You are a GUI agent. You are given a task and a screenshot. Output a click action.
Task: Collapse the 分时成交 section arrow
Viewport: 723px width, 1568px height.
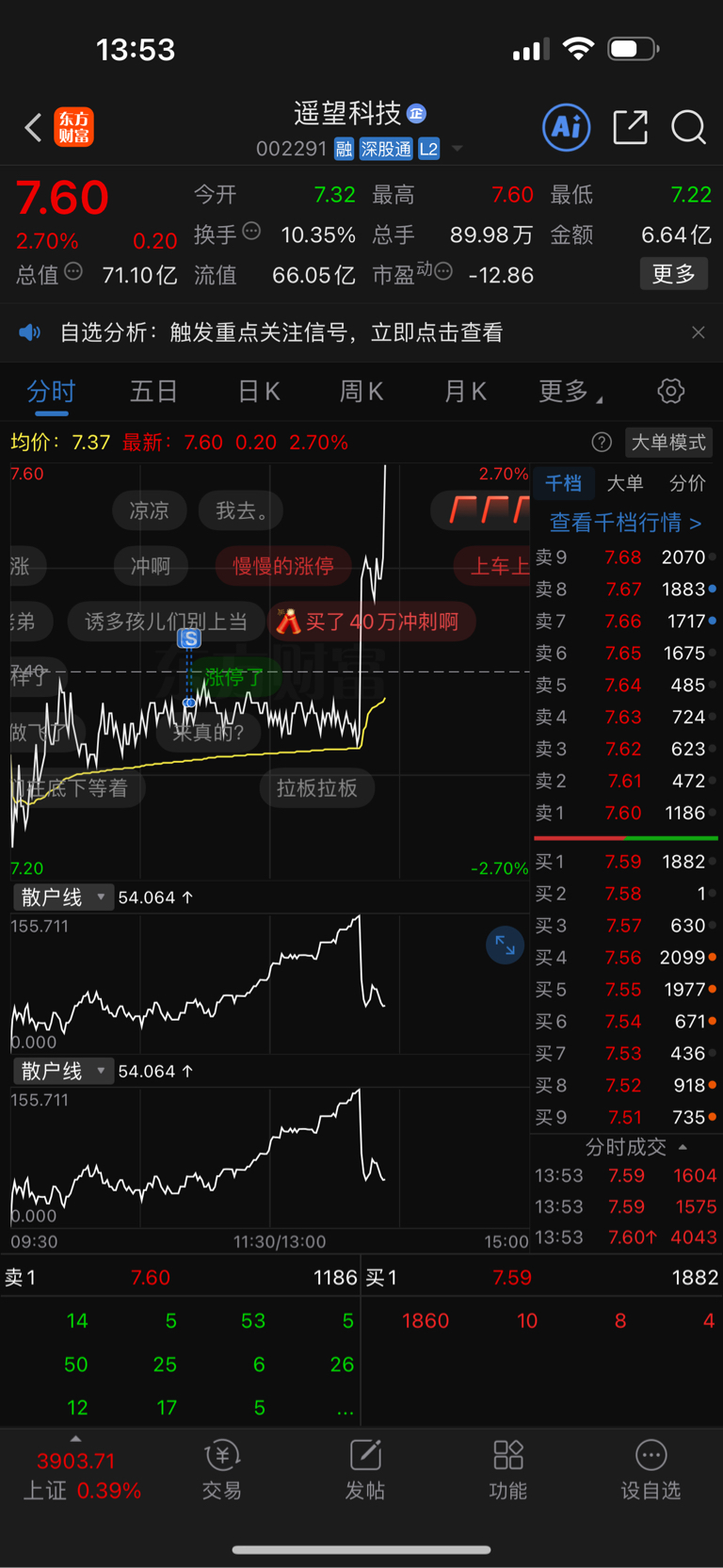[x=683, y=1147]
